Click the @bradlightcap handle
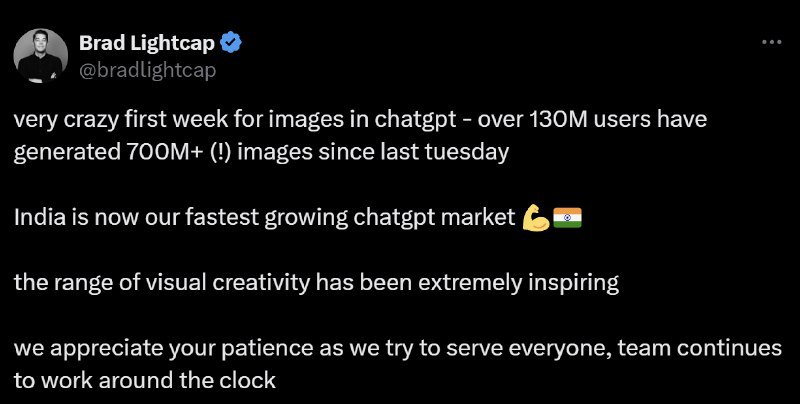 [x=146, y=70]
